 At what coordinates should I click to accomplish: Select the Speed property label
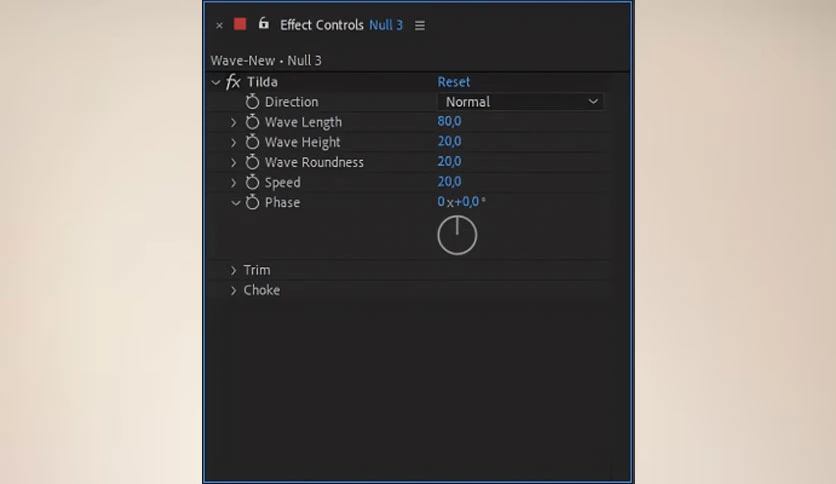click(x=283, y=182)
